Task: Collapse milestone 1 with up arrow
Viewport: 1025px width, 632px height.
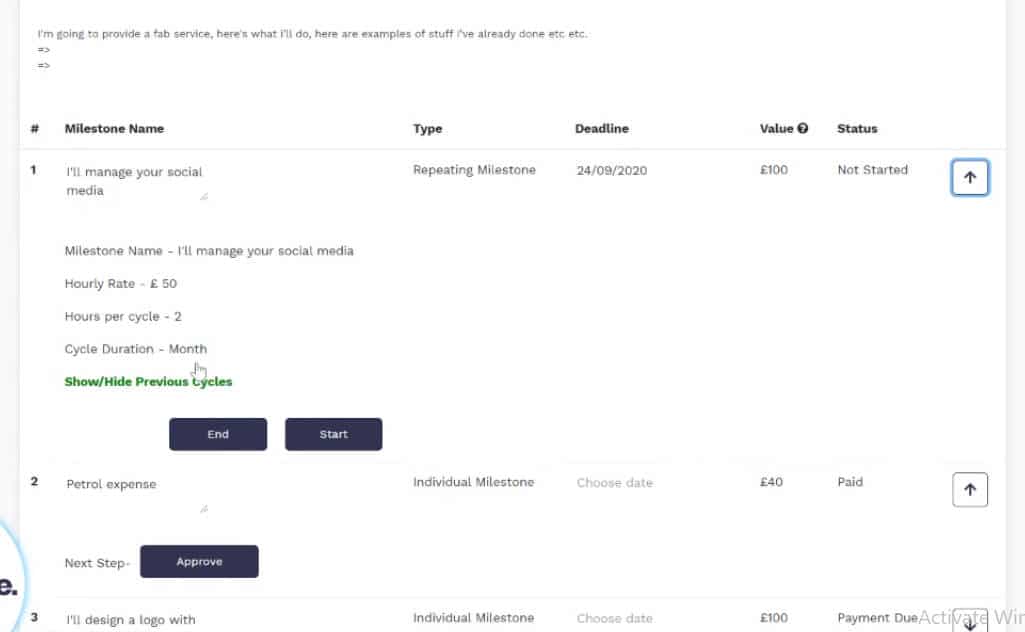Action: (x=969, y=177)
